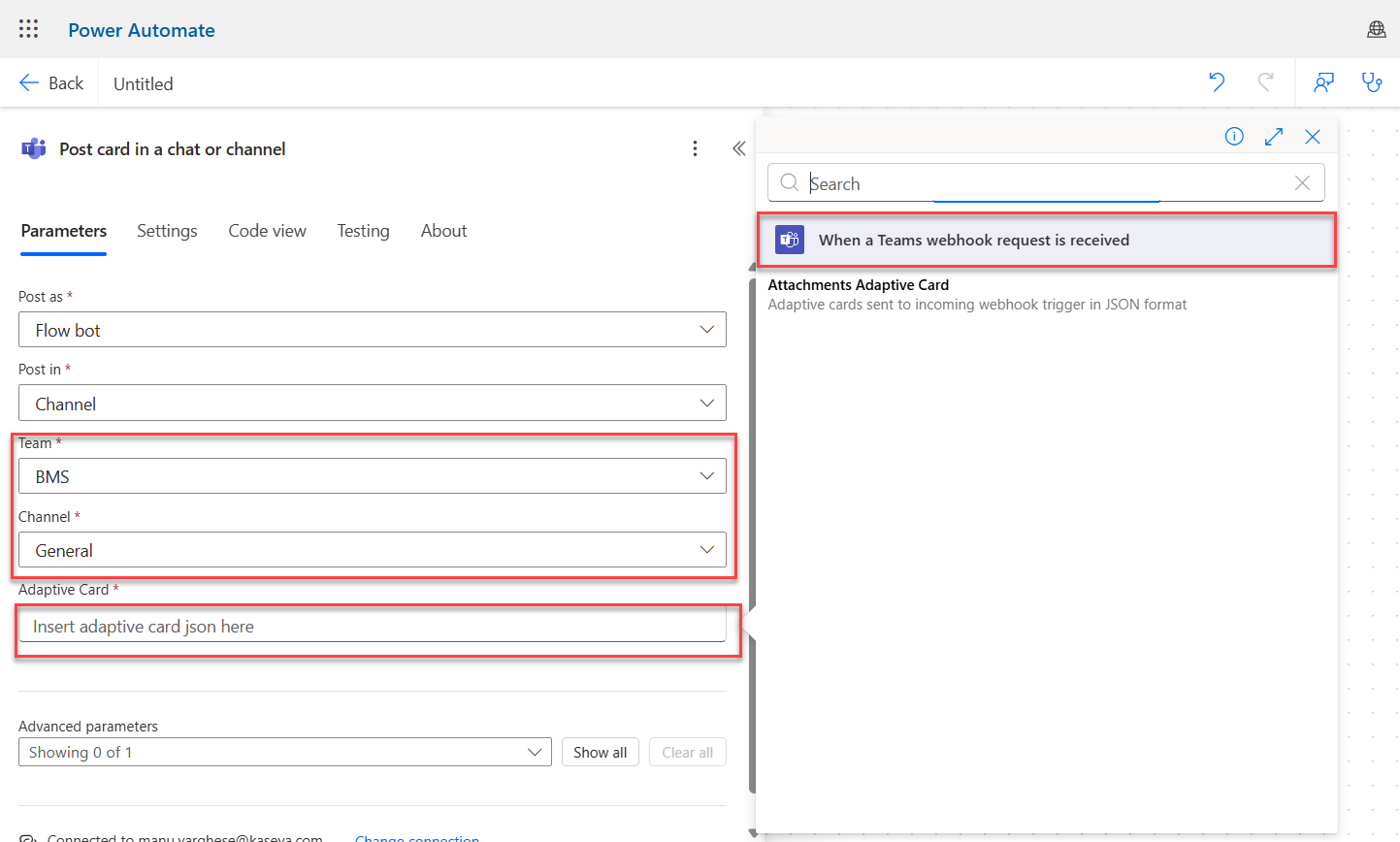This screenshot has height=842, width=1400.
Task: Redo the last change
Action: click(1265, 82)
